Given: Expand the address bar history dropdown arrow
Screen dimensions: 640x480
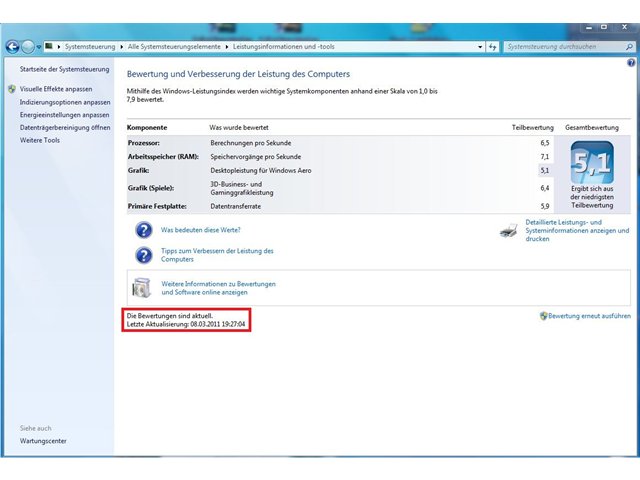Looking at the screenshot, I should [480, 47].
